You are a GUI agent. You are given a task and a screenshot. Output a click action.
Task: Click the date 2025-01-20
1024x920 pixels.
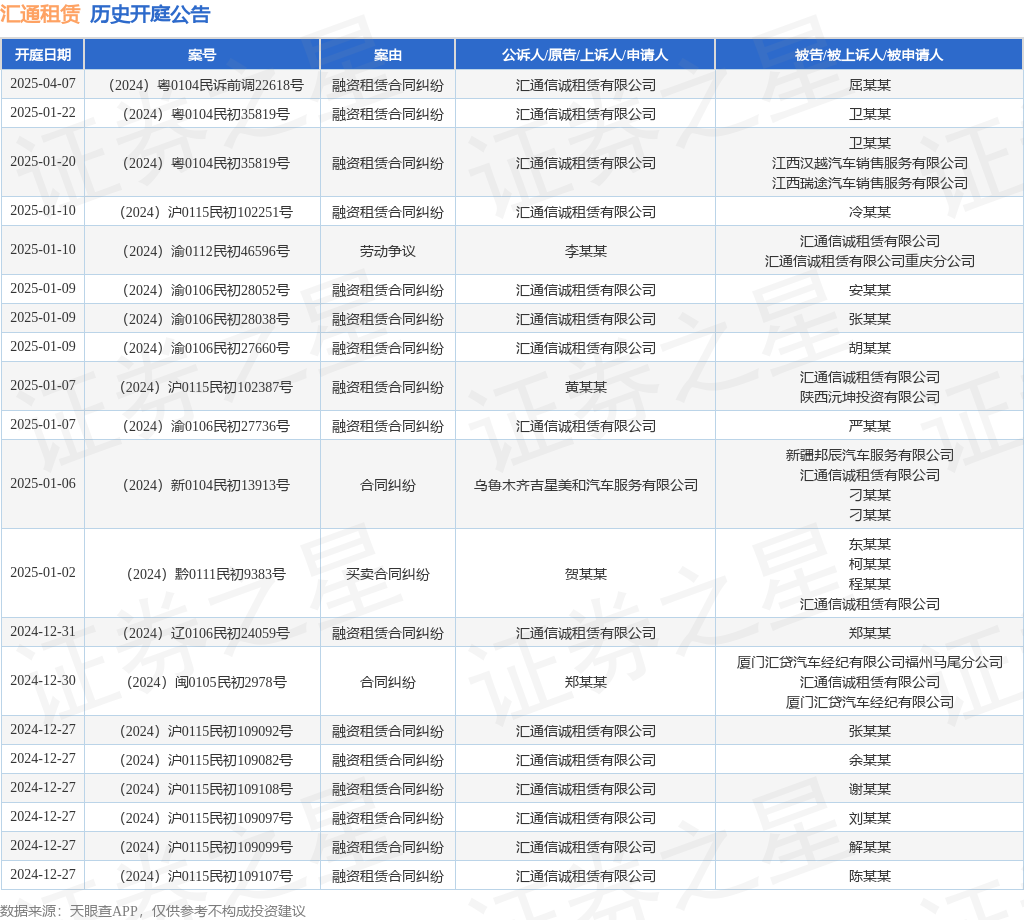click(x=43, y=161)
